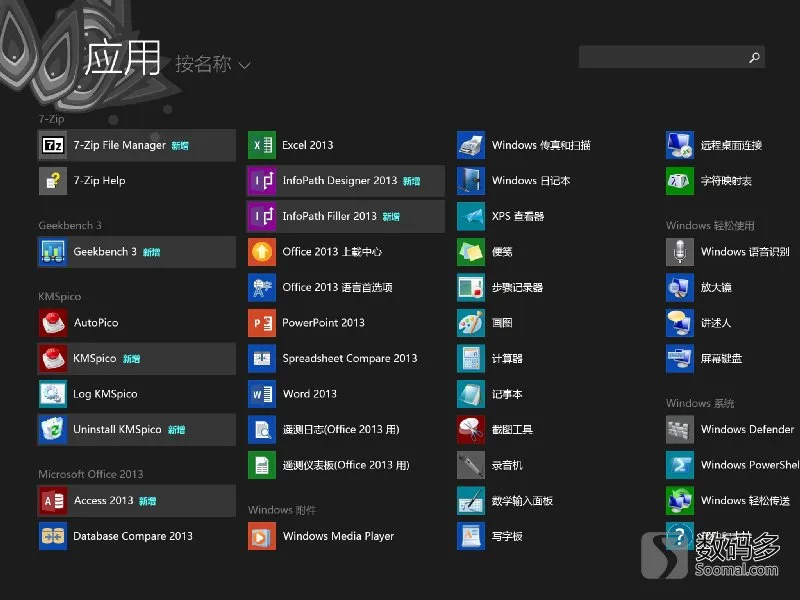
Task: Open the Windows Defender icon
Action: click(x=680, y=429)
